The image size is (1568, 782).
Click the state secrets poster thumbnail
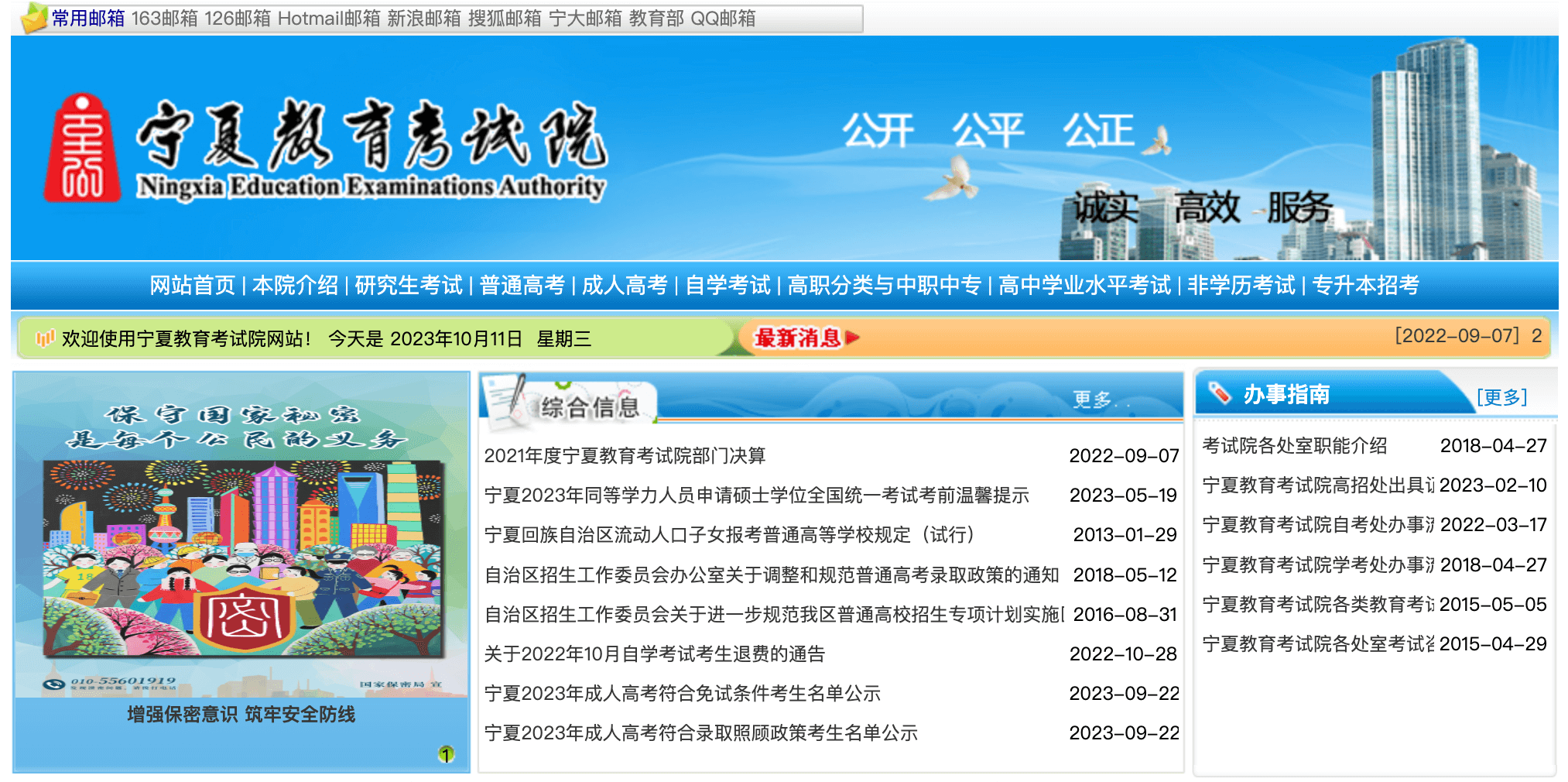241,534
